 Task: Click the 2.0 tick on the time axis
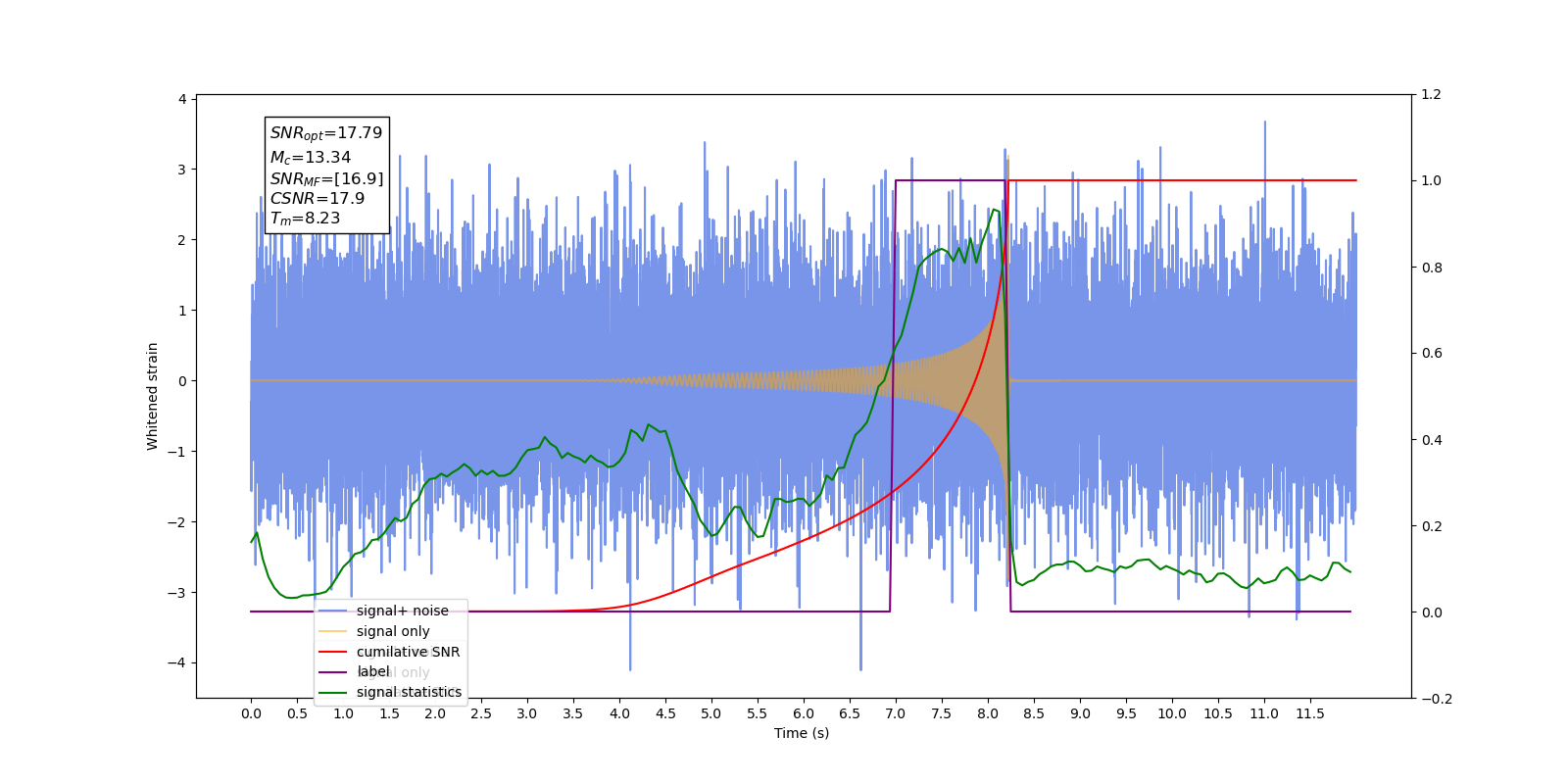pos(435,713)
